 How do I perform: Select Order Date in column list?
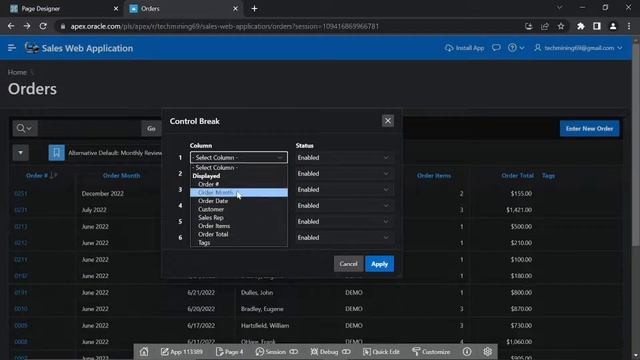point(239,201)
